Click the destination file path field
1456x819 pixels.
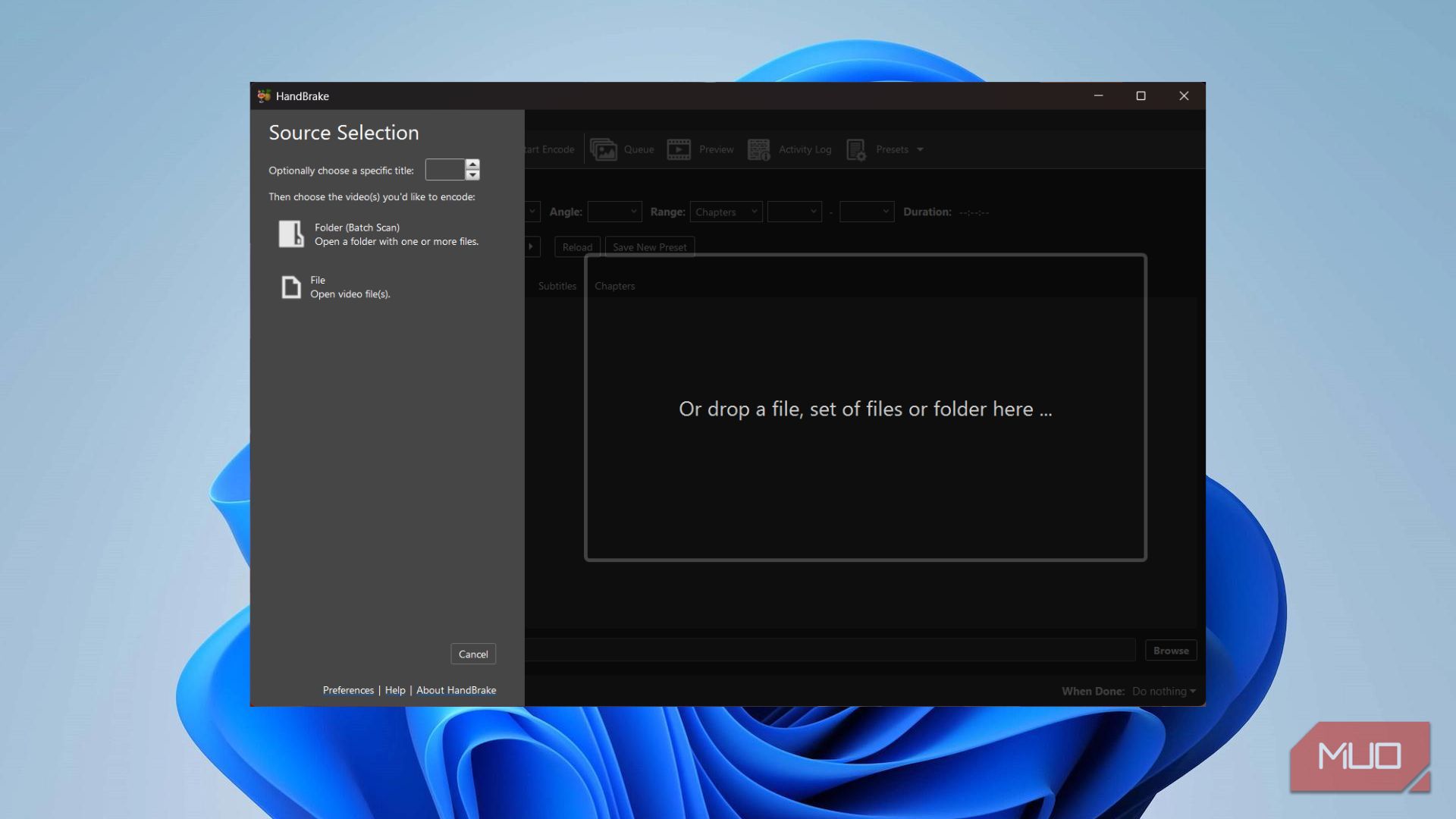[x=830, y=650]
